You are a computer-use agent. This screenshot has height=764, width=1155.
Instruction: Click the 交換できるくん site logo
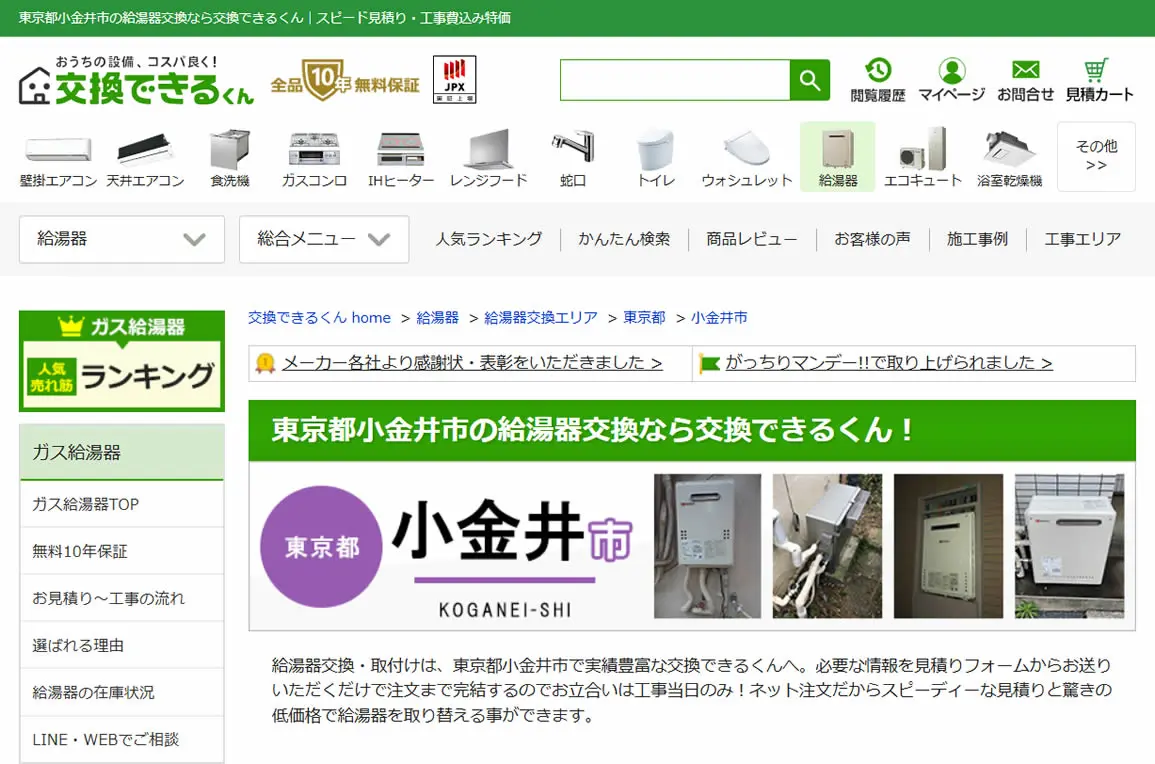click(x=136, y=81)
